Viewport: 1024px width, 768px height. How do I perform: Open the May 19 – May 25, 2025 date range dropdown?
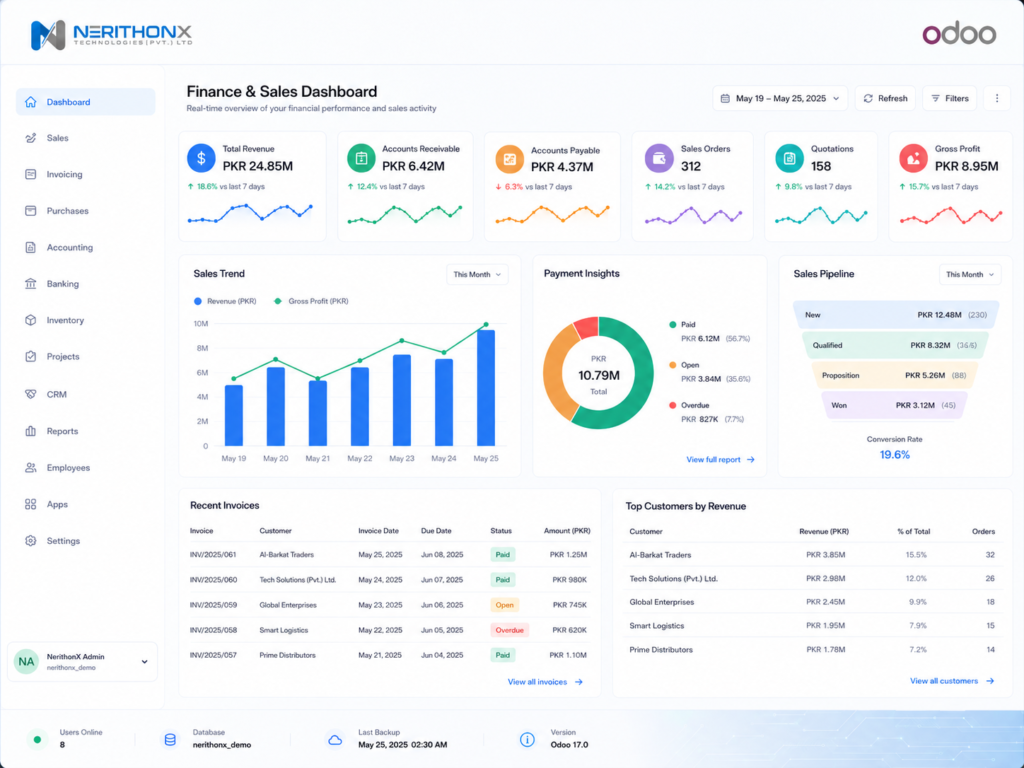pos(780,98)
